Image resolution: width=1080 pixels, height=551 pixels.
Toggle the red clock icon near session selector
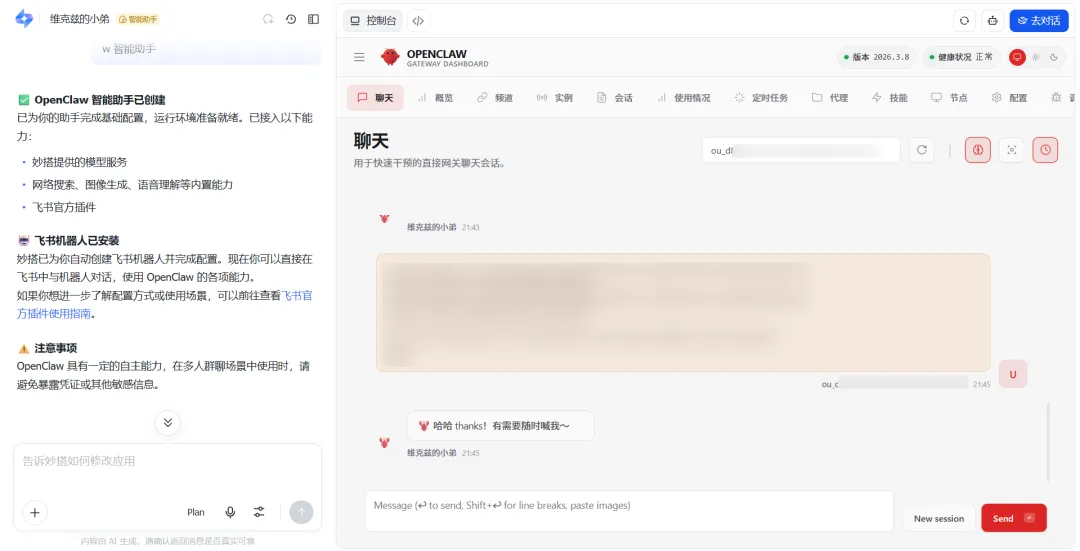tap(1045, 149)
